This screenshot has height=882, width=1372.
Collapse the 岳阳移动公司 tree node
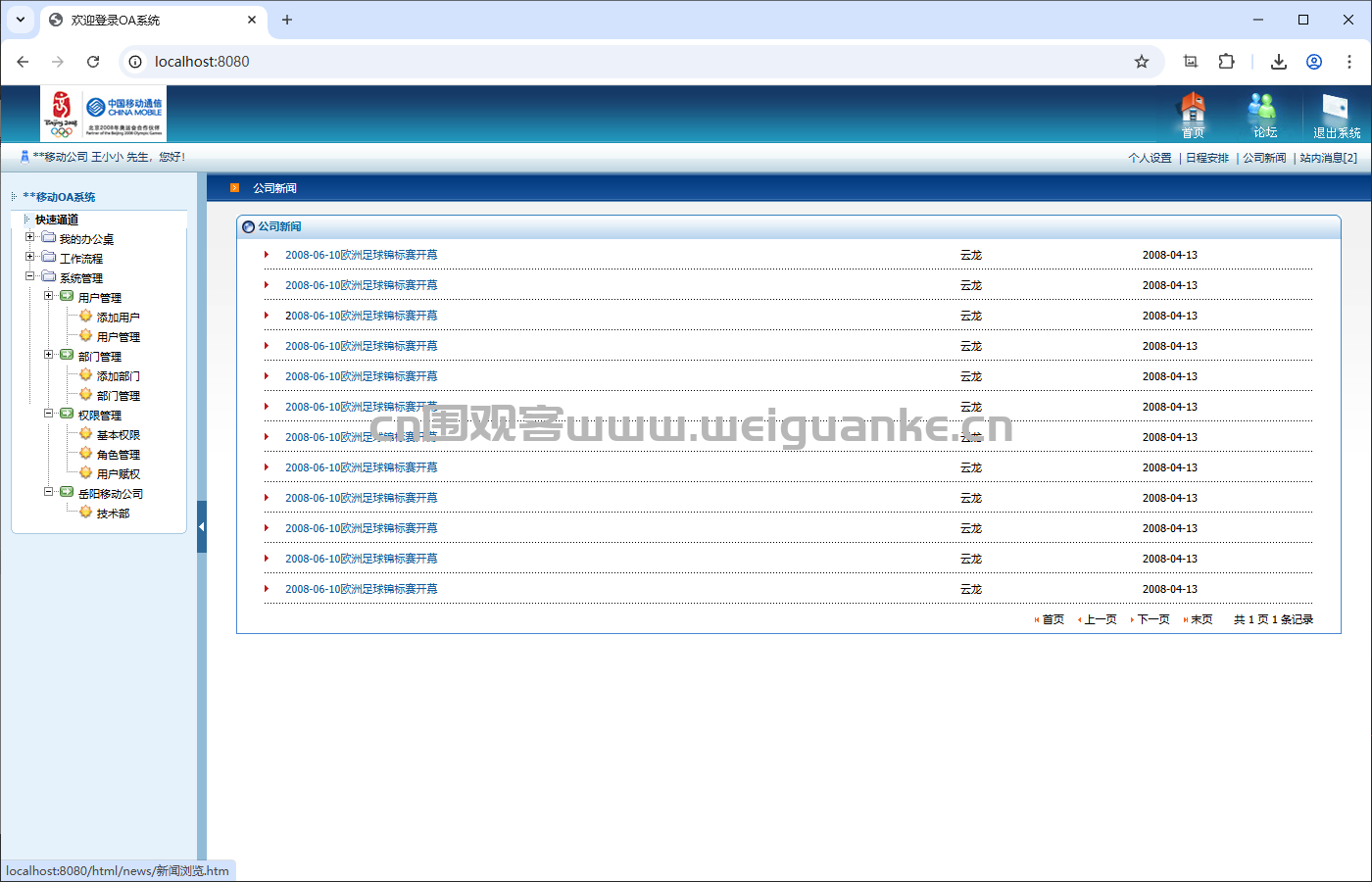(x=48, y=492)
